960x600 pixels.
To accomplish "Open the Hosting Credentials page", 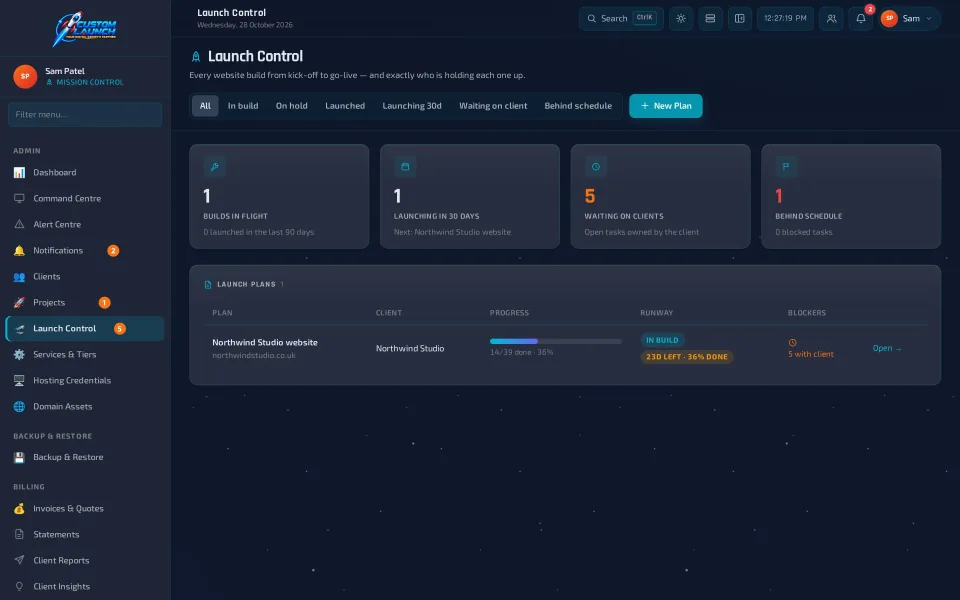I will [85, 380].
